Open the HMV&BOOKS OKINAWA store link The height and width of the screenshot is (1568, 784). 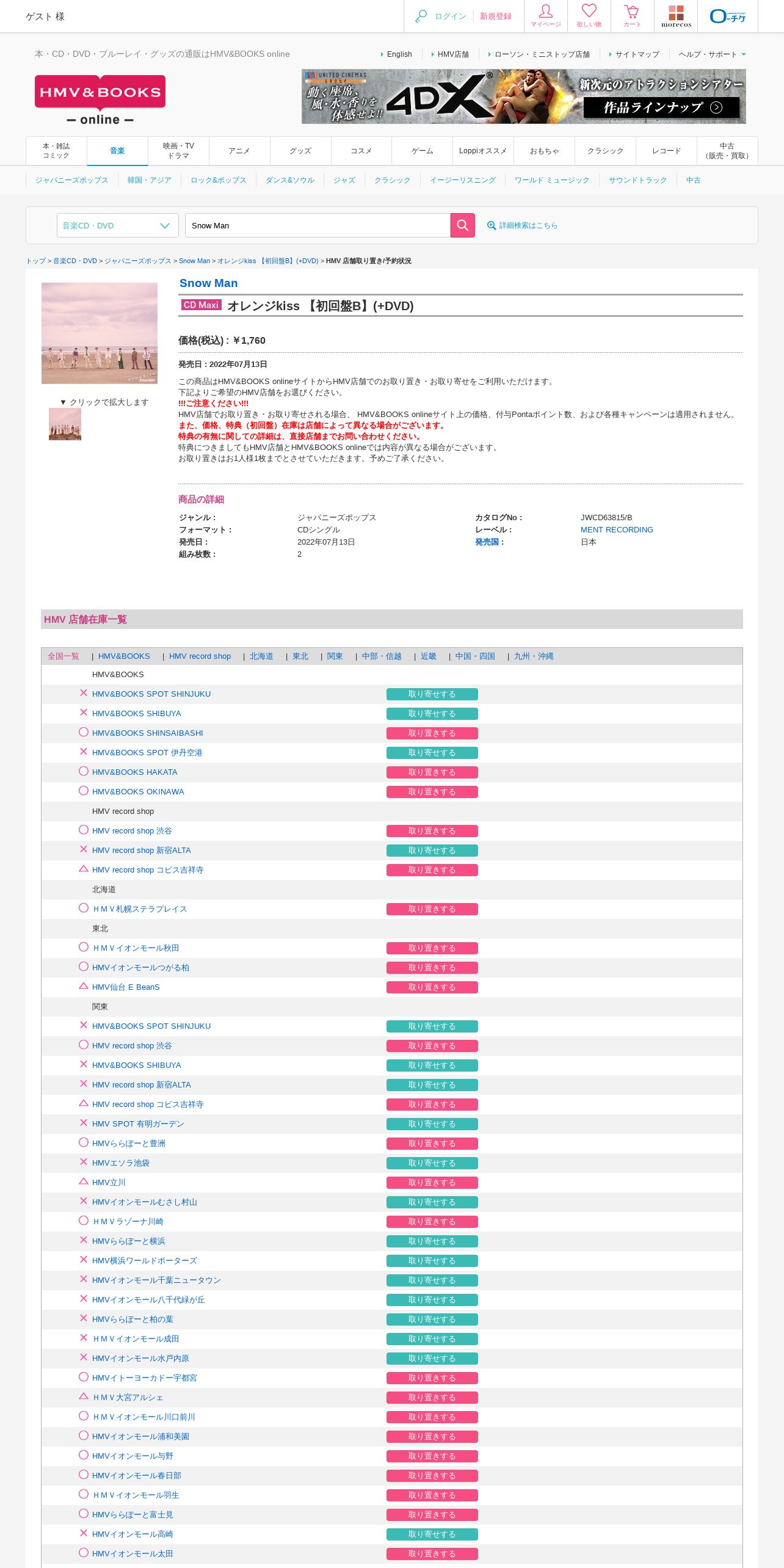[x=138, y=792]
